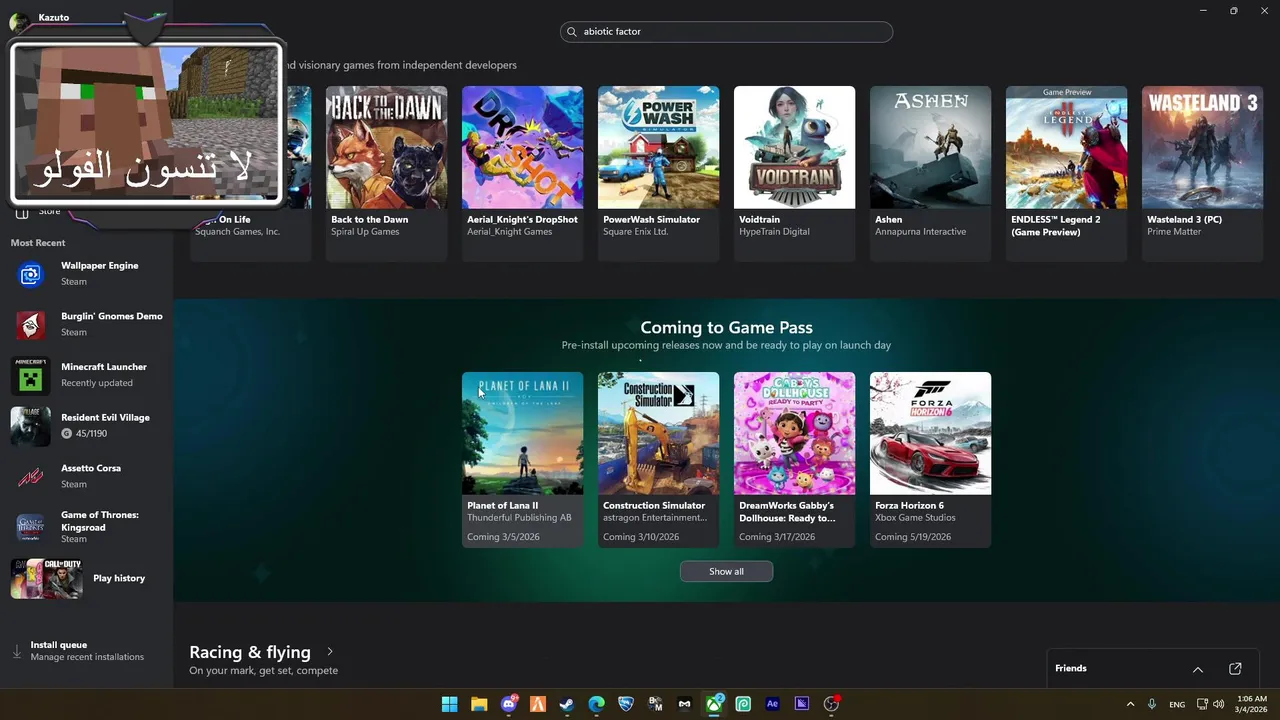Pop out the Friends panel
This screenshot has width=1280, height=720.
(x=1235, y=669)
